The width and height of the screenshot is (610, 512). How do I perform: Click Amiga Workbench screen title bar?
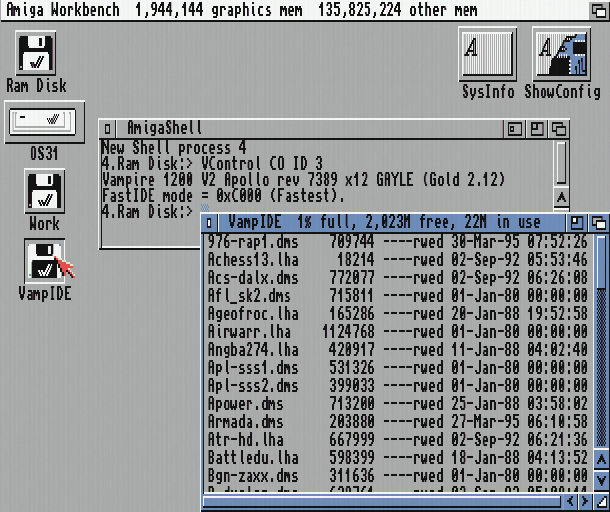pyautogui.click(x=296, y=10)
